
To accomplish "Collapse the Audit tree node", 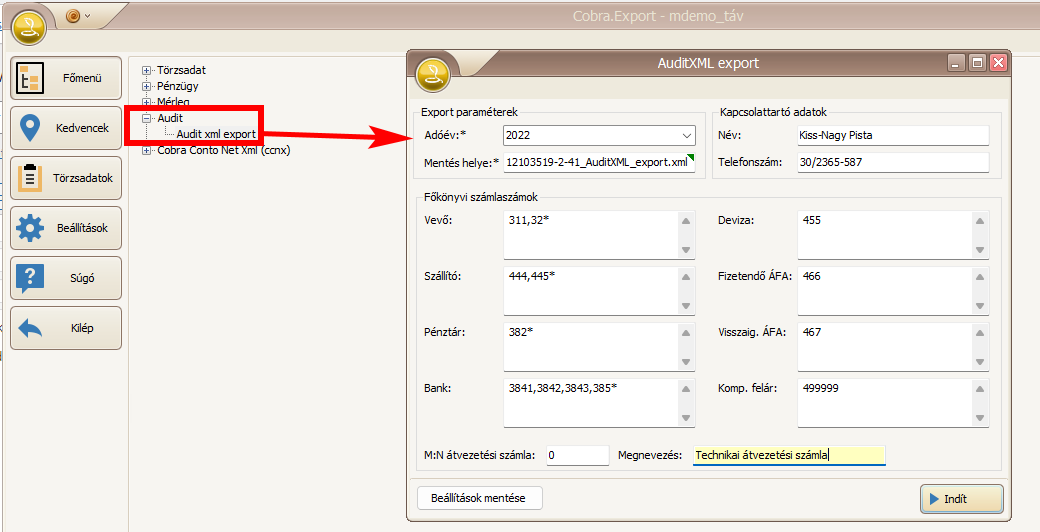I will [x=147, y=118].
